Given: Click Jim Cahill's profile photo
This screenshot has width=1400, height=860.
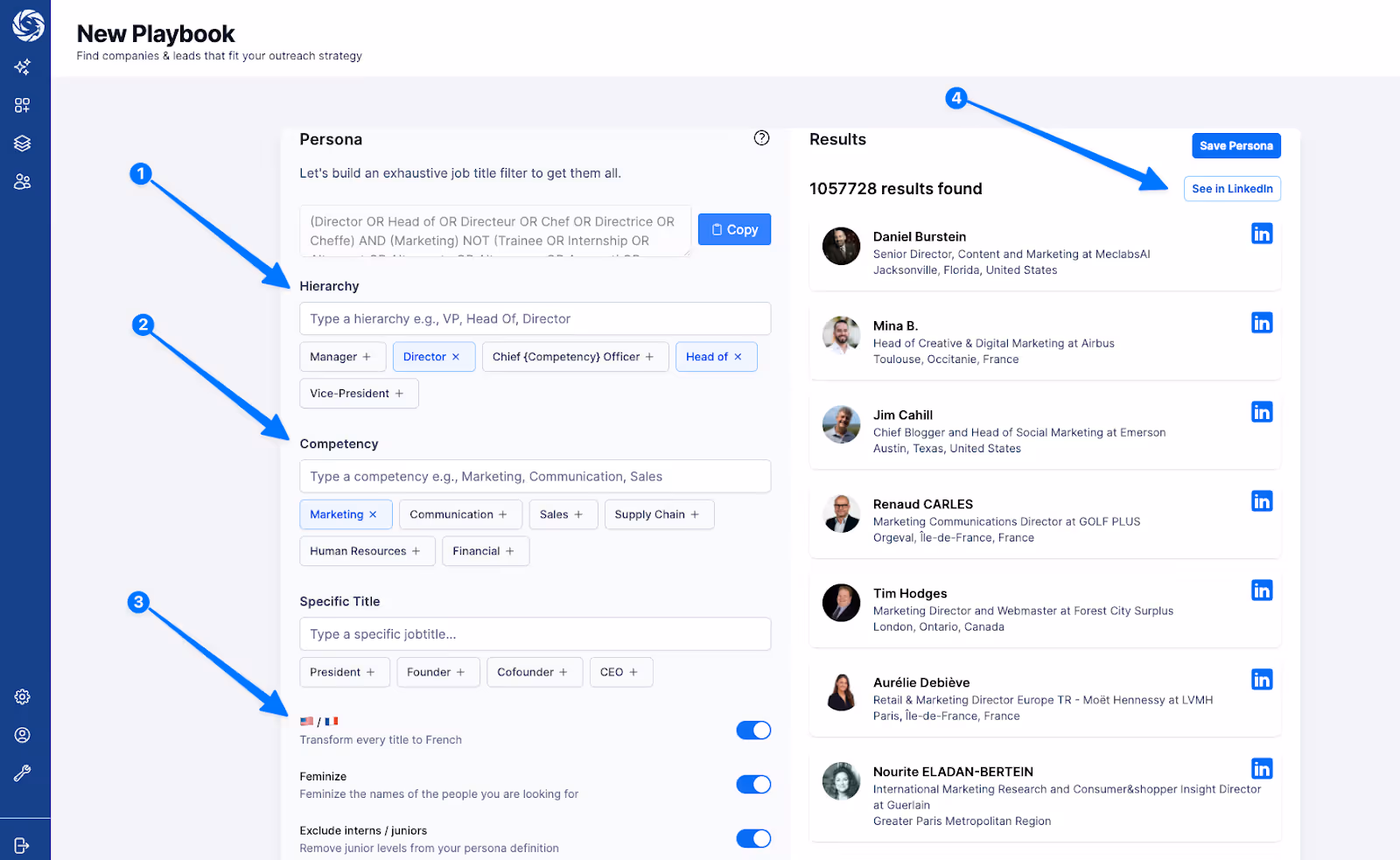Looking at the screenshot, I should pyautogui.click(x=841, y=424).
